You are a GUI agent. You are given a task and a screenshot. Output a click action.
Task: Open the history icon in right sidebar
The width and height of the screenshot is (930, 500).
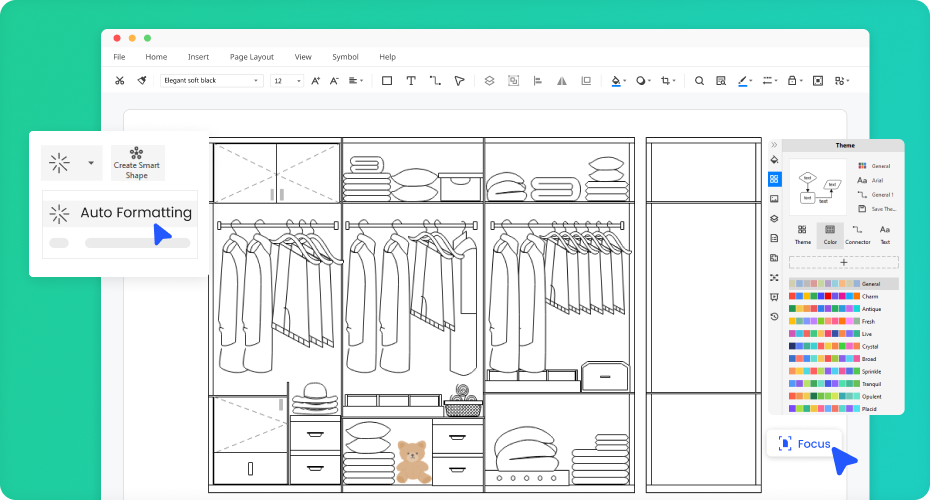774,317
